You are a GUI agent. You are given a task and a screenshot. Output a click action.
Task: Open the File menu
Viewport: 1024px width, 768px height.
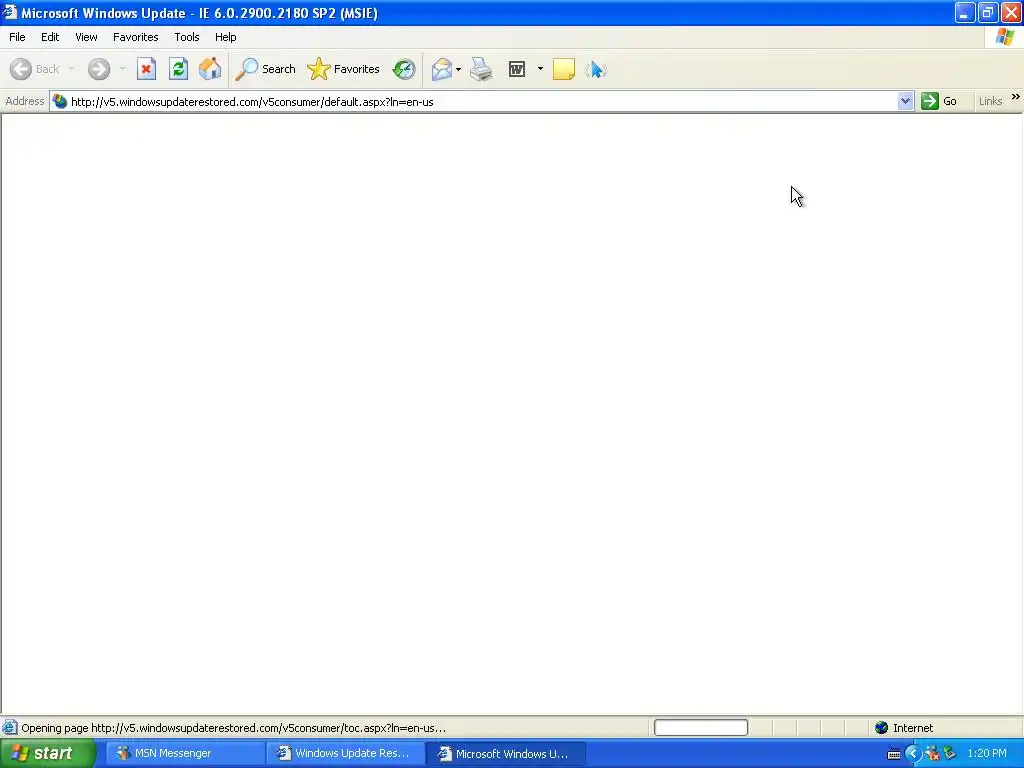(17, 37)
